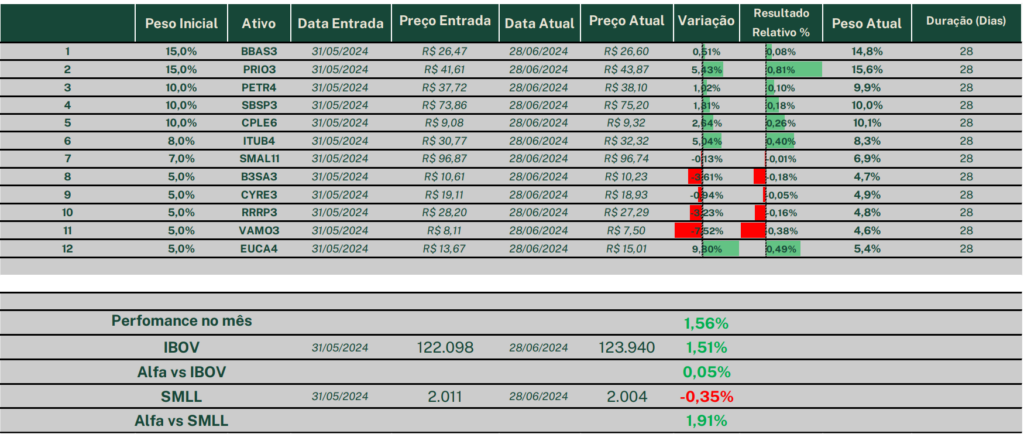
Task: Click current price R$ 27,29
Action: (x=626, y=212)
